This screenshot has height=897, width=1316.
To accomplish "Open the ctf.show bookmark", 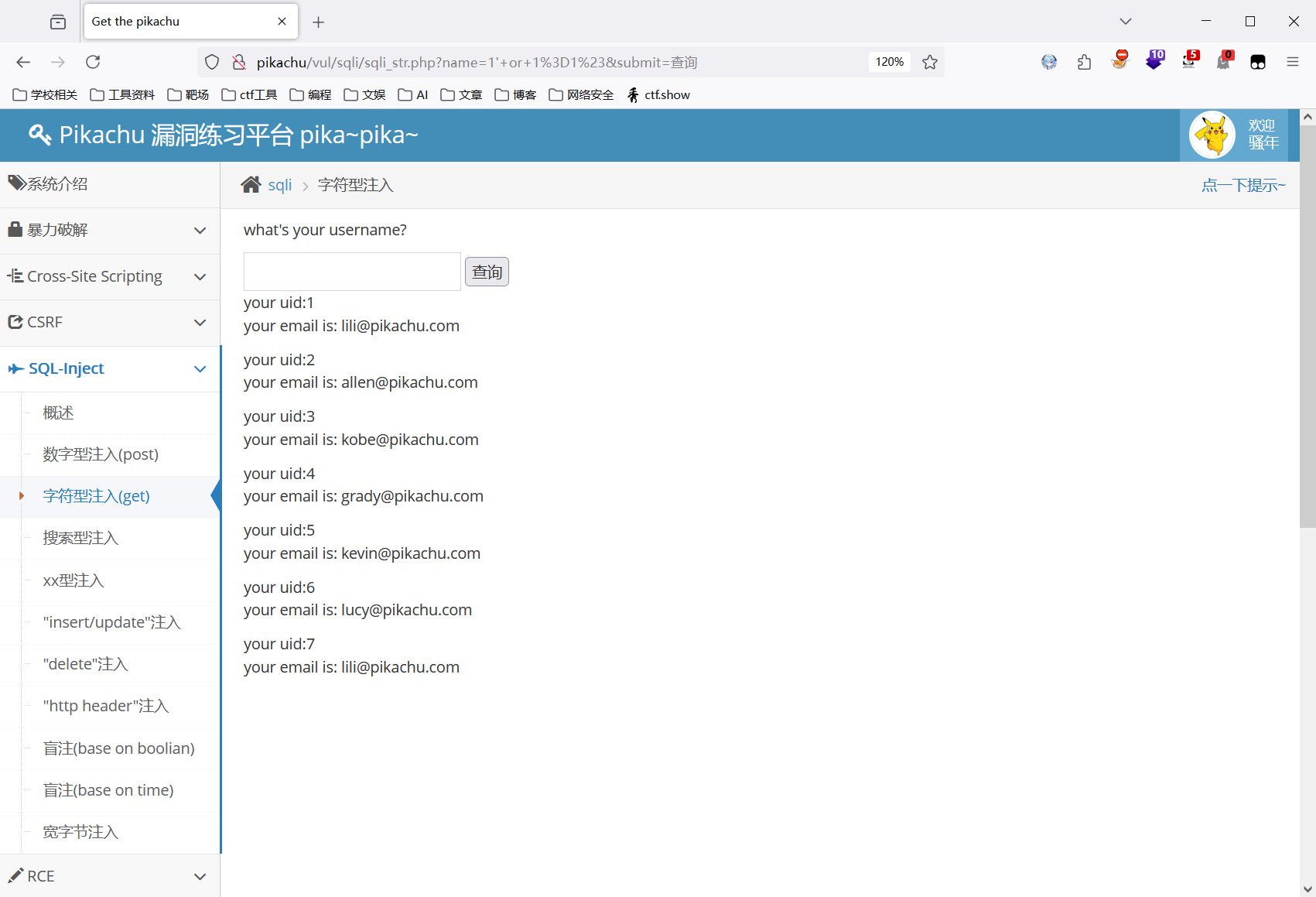I will pos(658,94).
